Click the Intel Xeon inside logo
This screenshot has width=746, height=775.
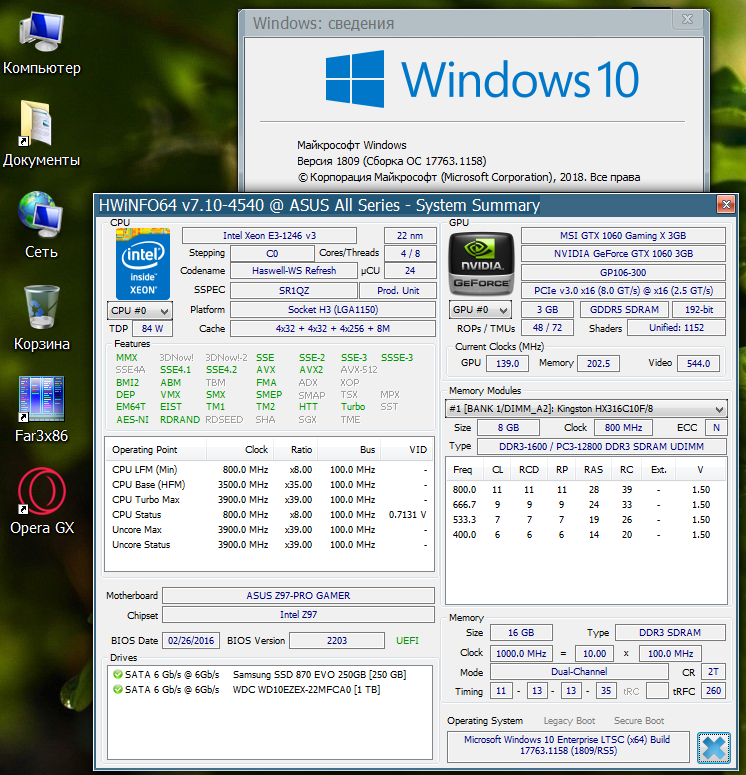(x=143, y=264)
